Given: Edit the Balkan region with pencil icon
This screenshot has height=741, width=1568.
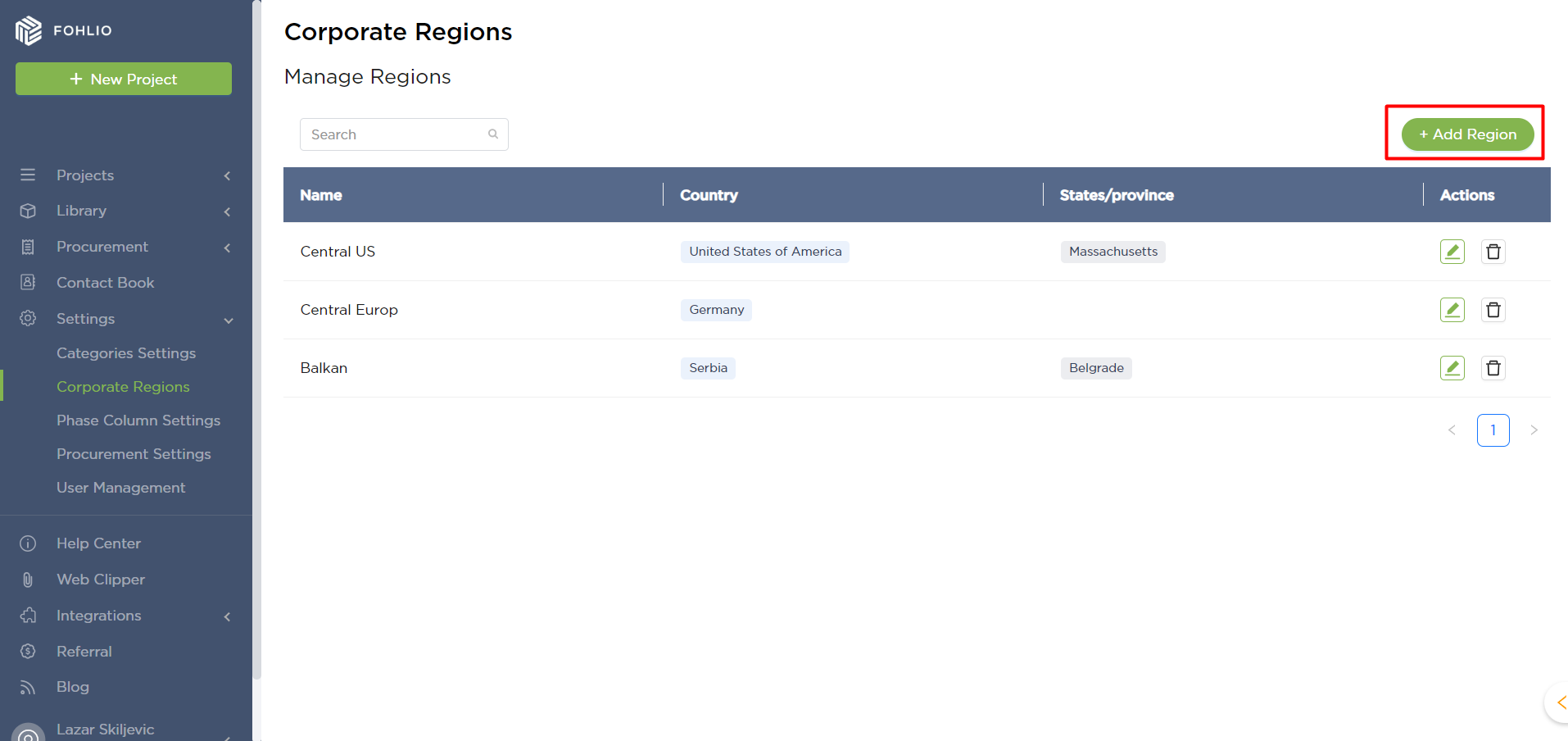Looking at the screenshot, I should click(x=1452, y=368).
